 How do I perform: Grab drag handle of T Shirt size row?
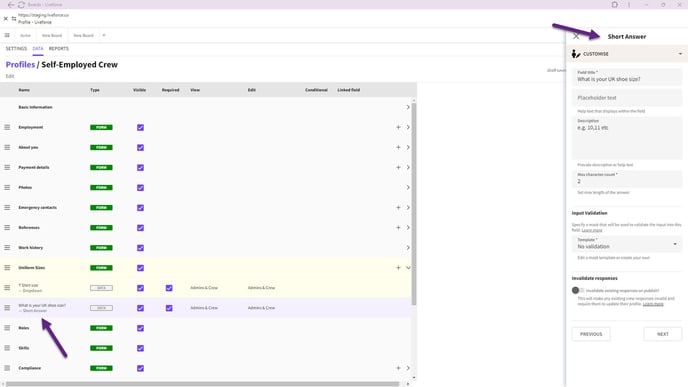pyautogui.click(x=7, y=288)
